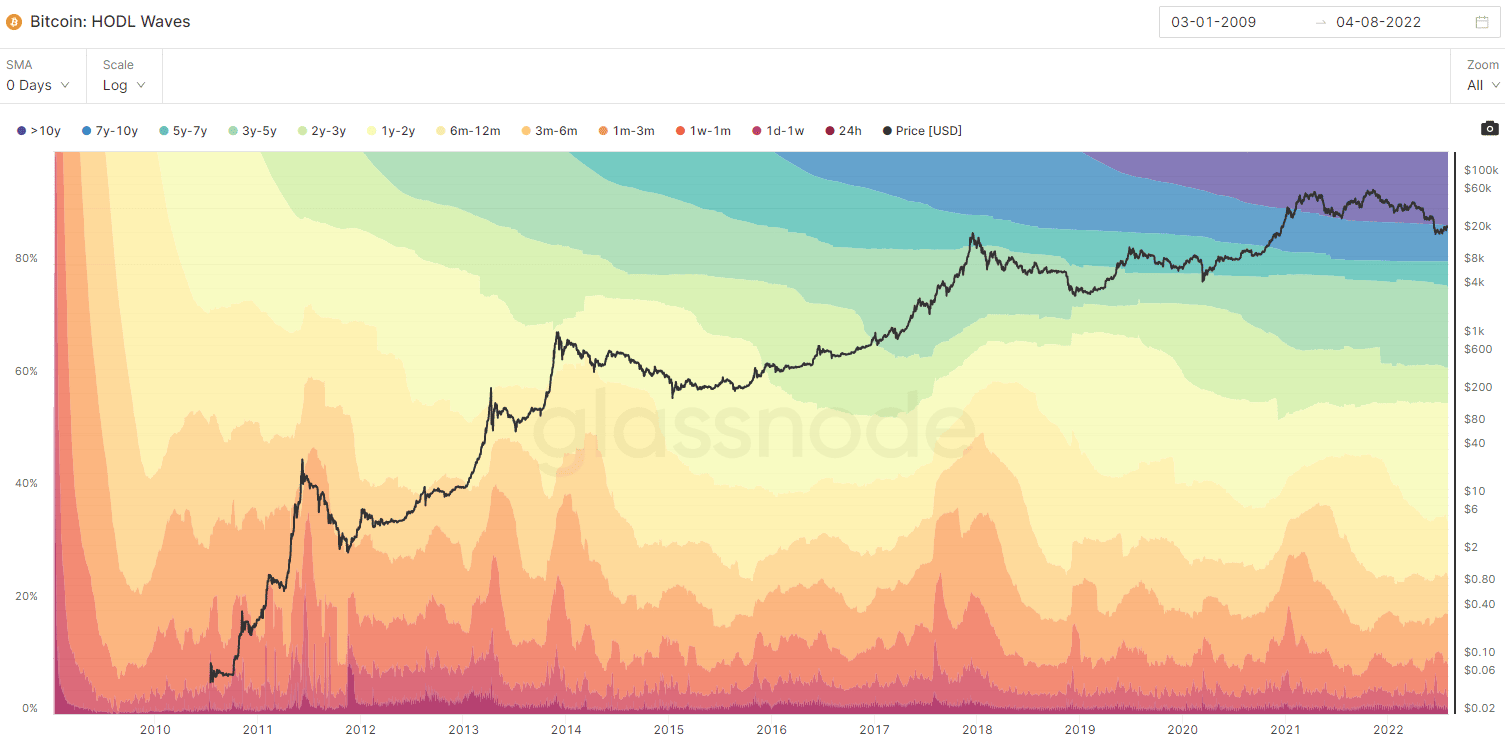Expand the Scale Log dropdown
The width and height of the screenshot is (1505, 747).
point(124,85)
